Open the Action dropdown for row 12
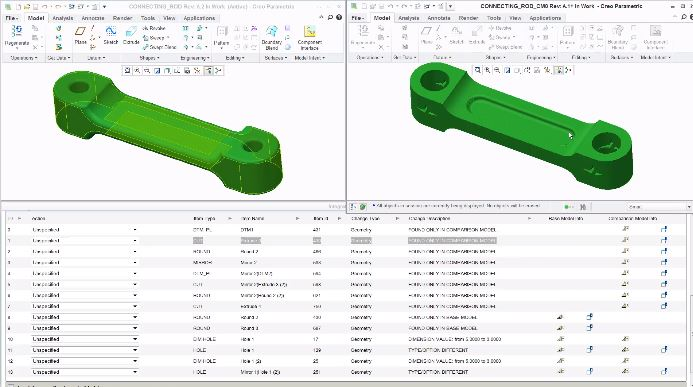693x387 pixels. click(x=135, y=361)
